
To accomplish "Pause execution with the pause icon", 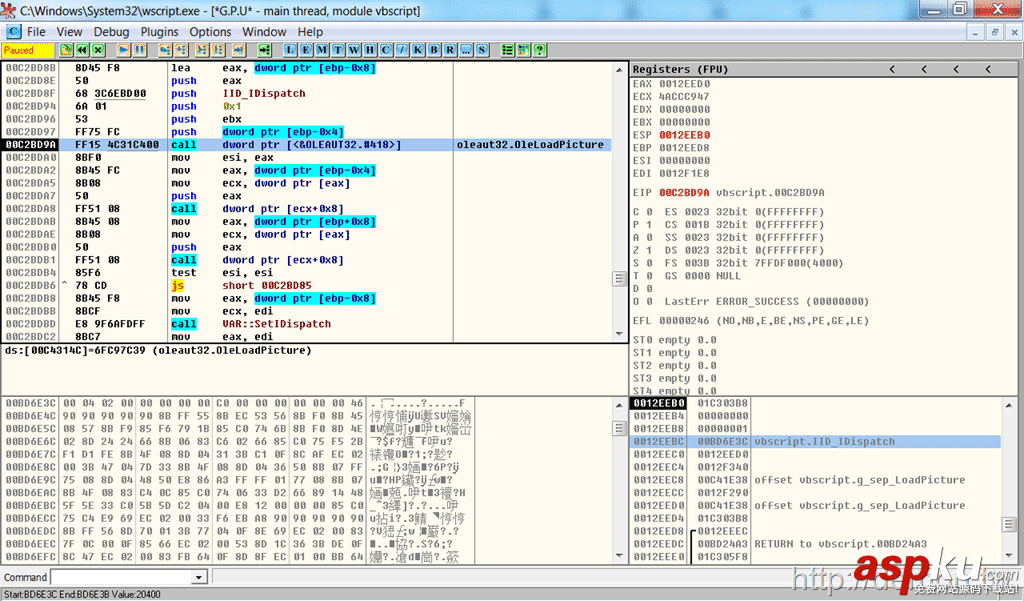I will [x=139, y=50].
